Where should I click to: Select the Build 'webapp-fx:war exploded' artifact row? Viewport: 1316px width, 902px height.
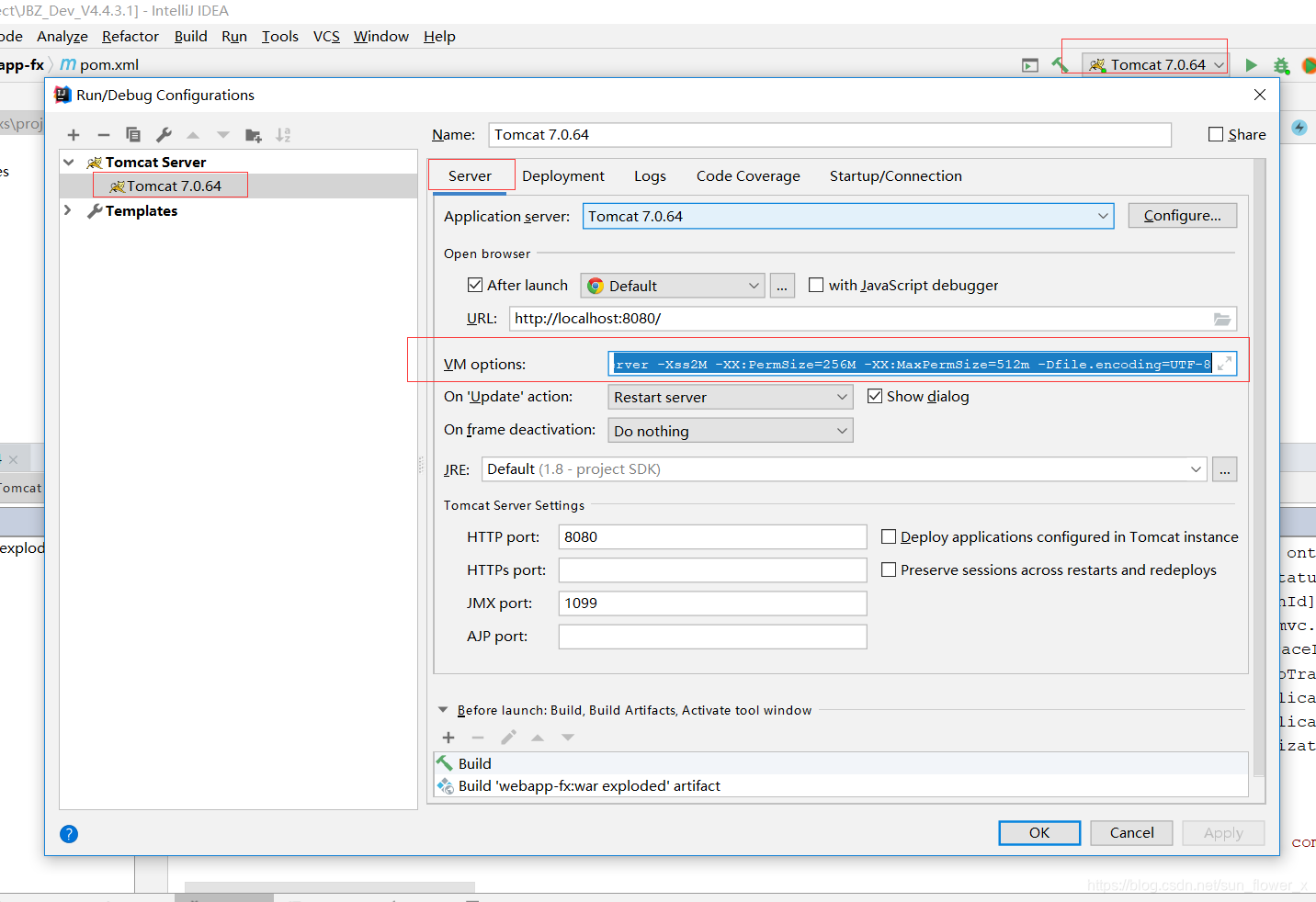[x=841, y=785]
